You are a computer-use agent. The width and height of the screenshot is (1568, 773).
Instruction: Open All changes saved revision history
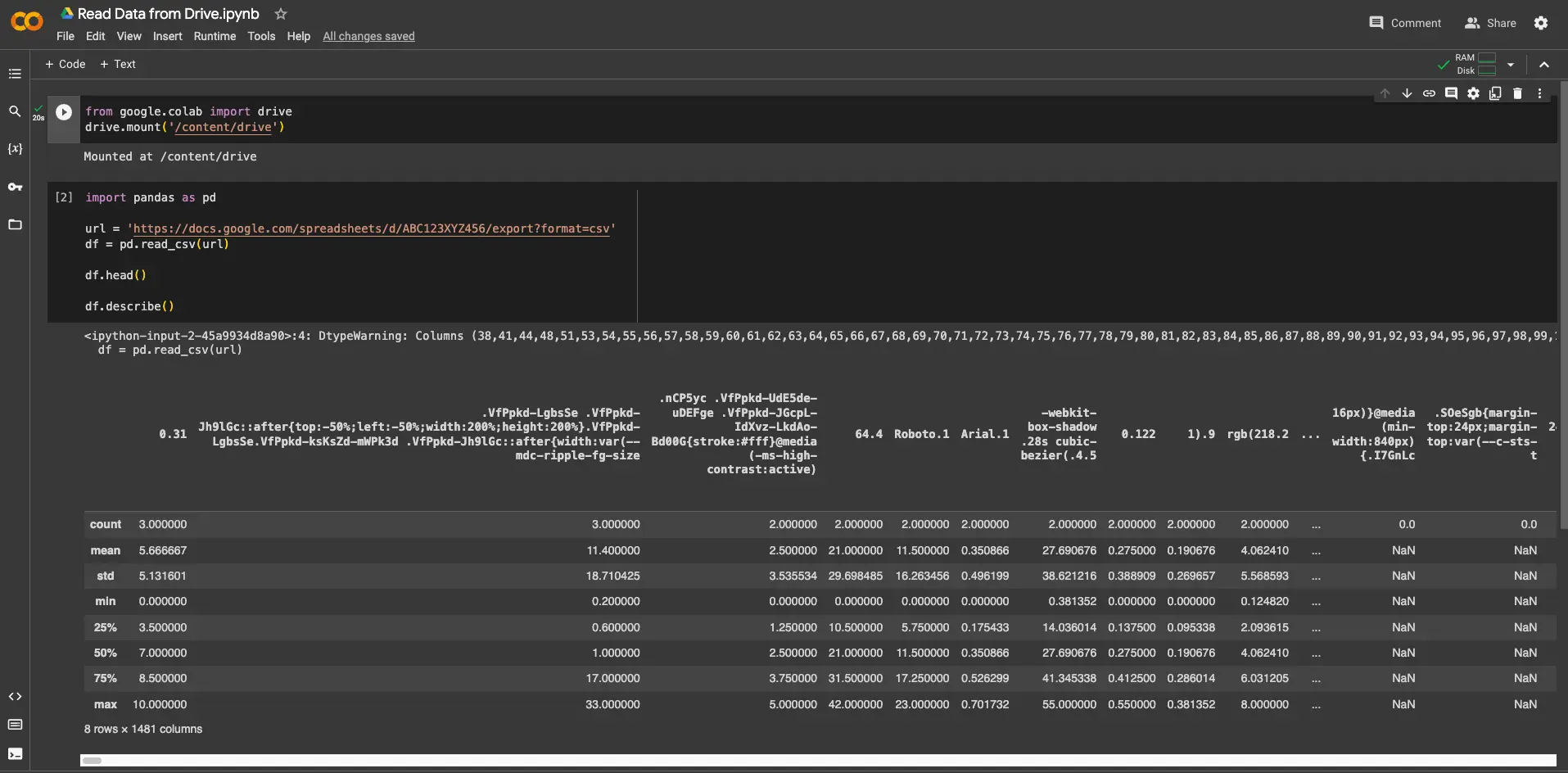tap(368, 36)
